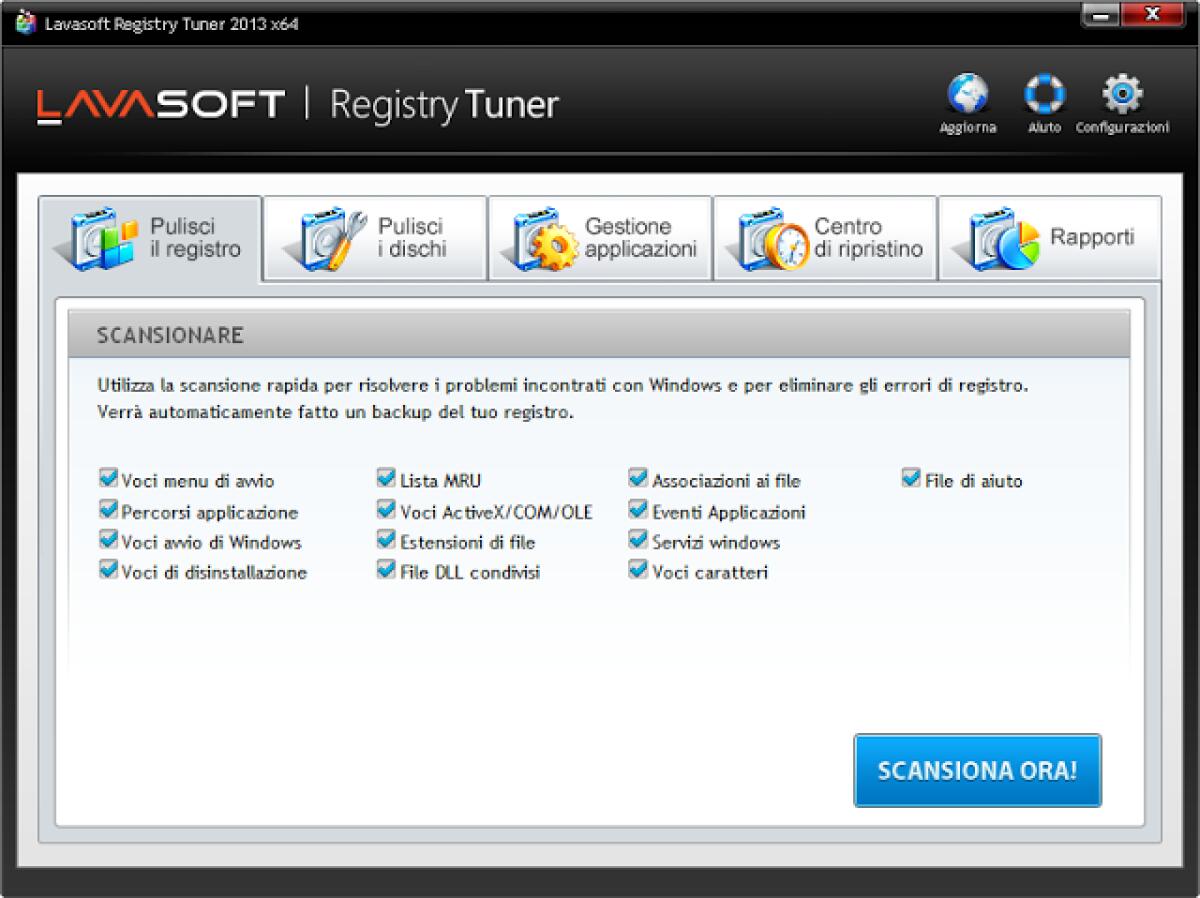Uncheck Associazioni ai file
Screen dimensions: 1200x898
(638, 478)
